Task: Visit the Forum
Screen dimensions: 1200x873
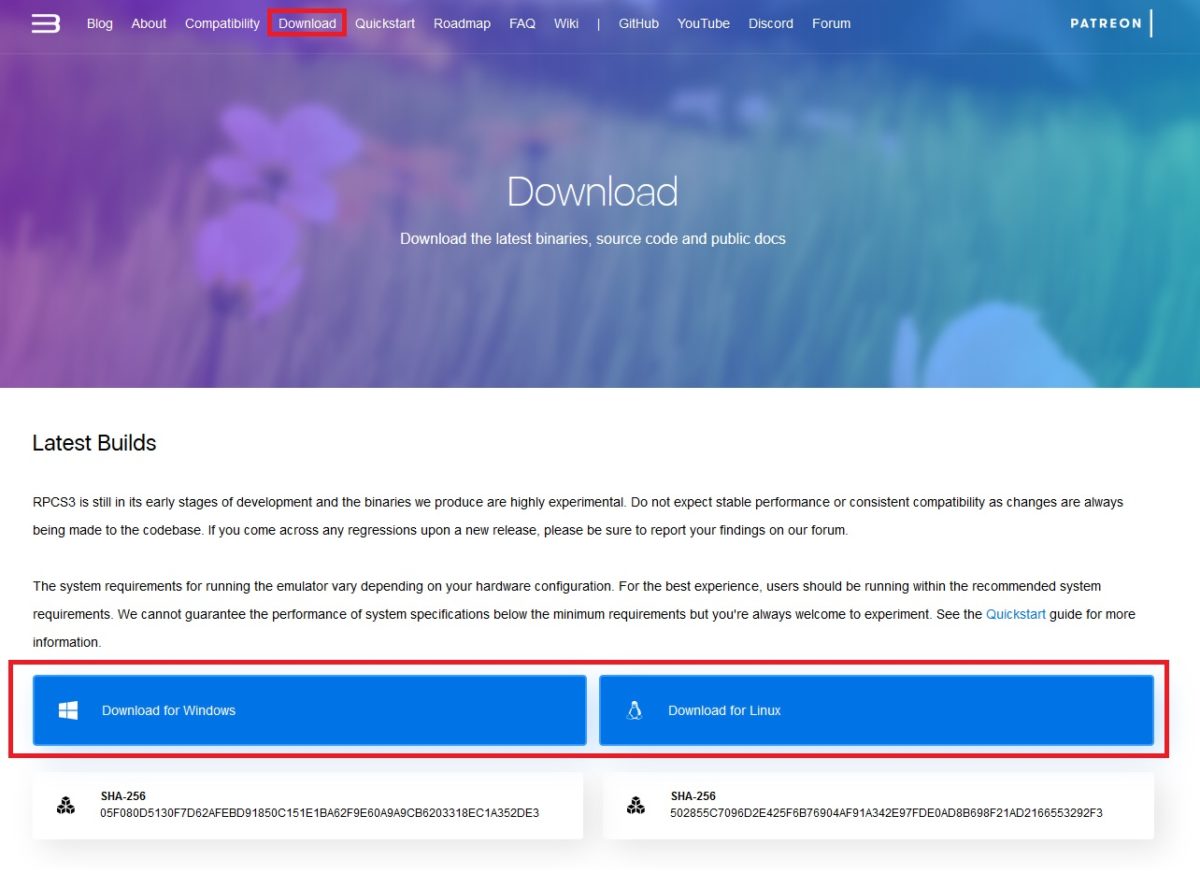Action: point(831,23)
